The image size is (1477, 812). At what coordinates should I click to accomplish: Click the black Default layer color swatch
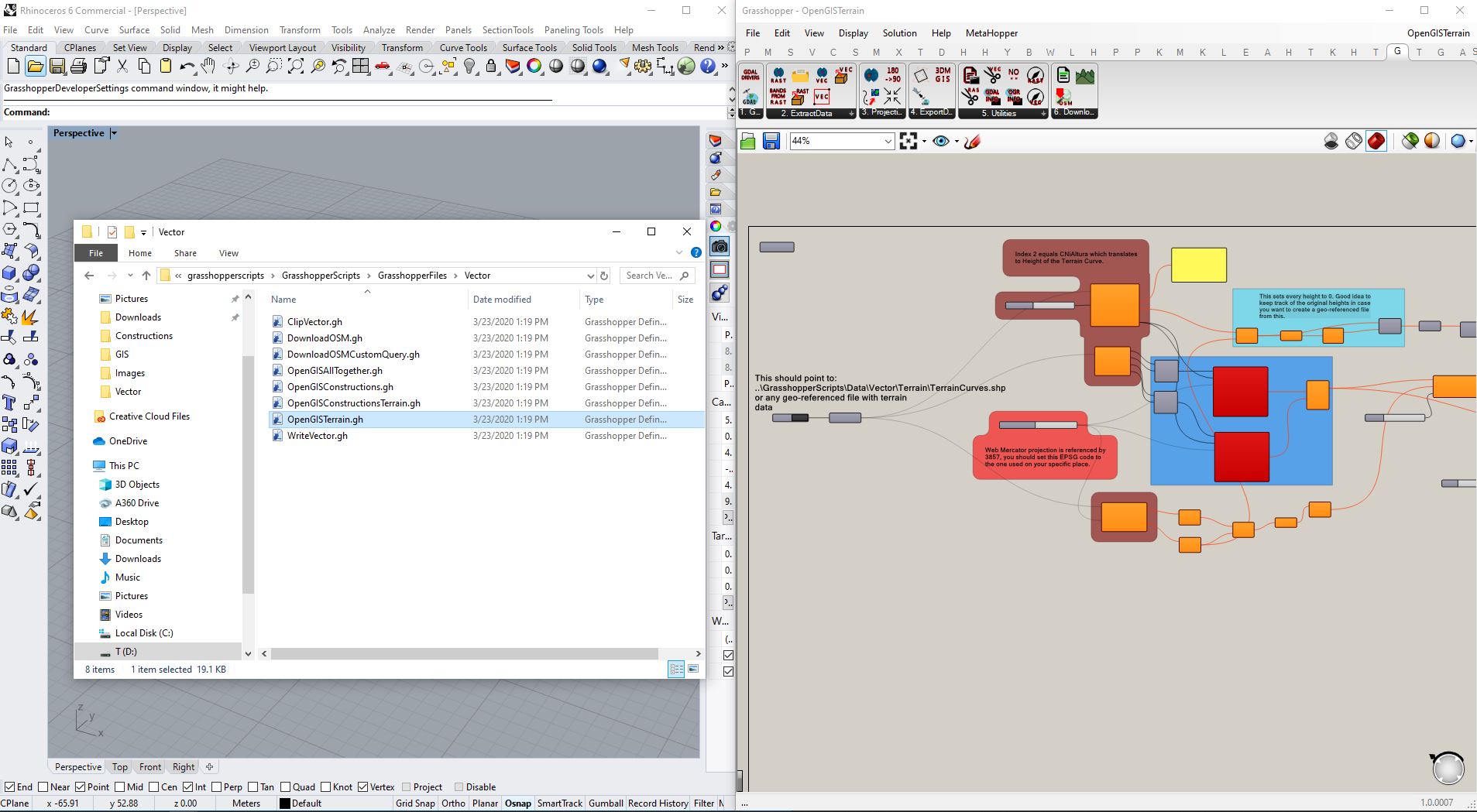(x=285, y=803)
